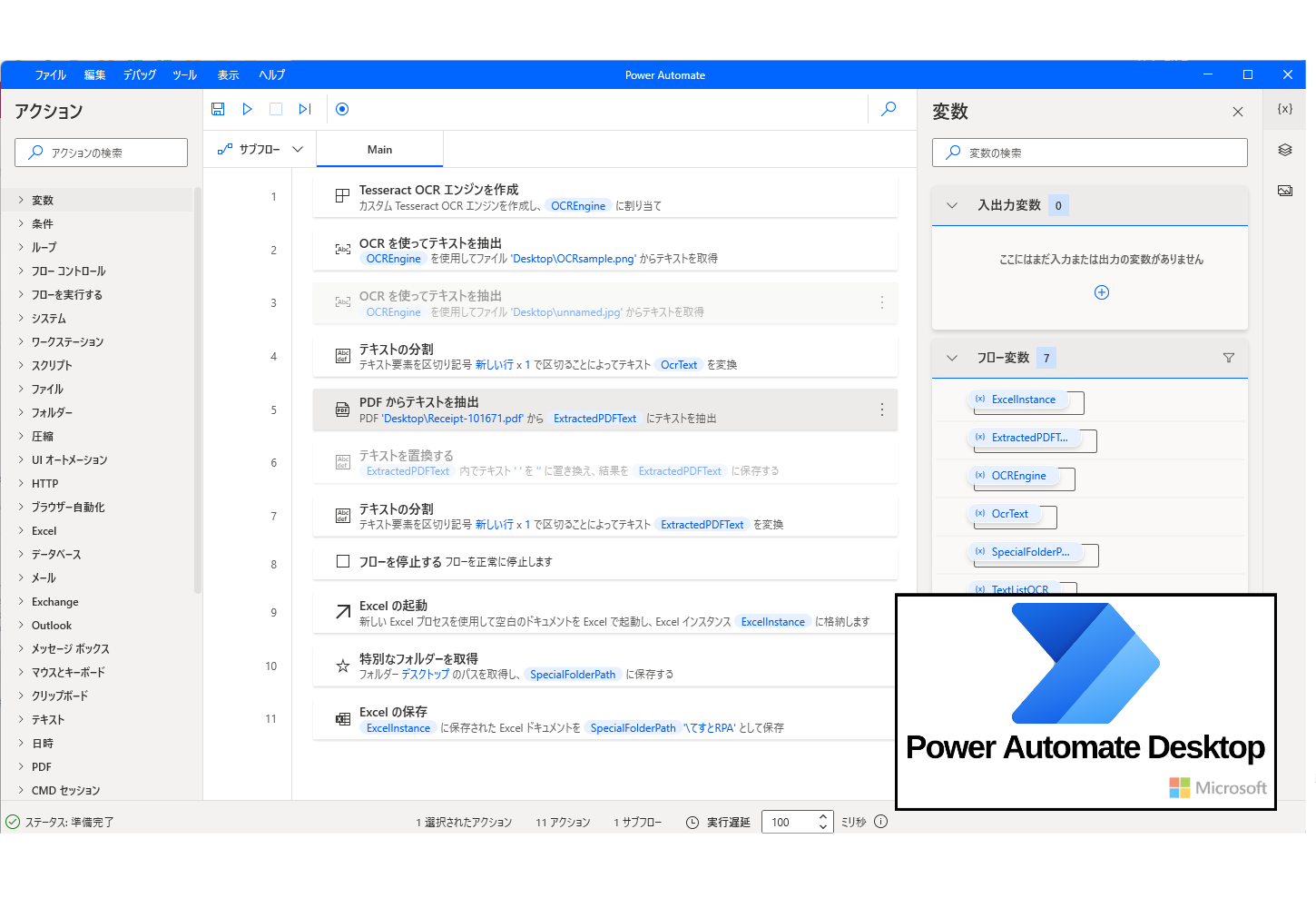Open the 編集 menu
1316x908 pixels.
pyautogui.click(x=94, y=75)
